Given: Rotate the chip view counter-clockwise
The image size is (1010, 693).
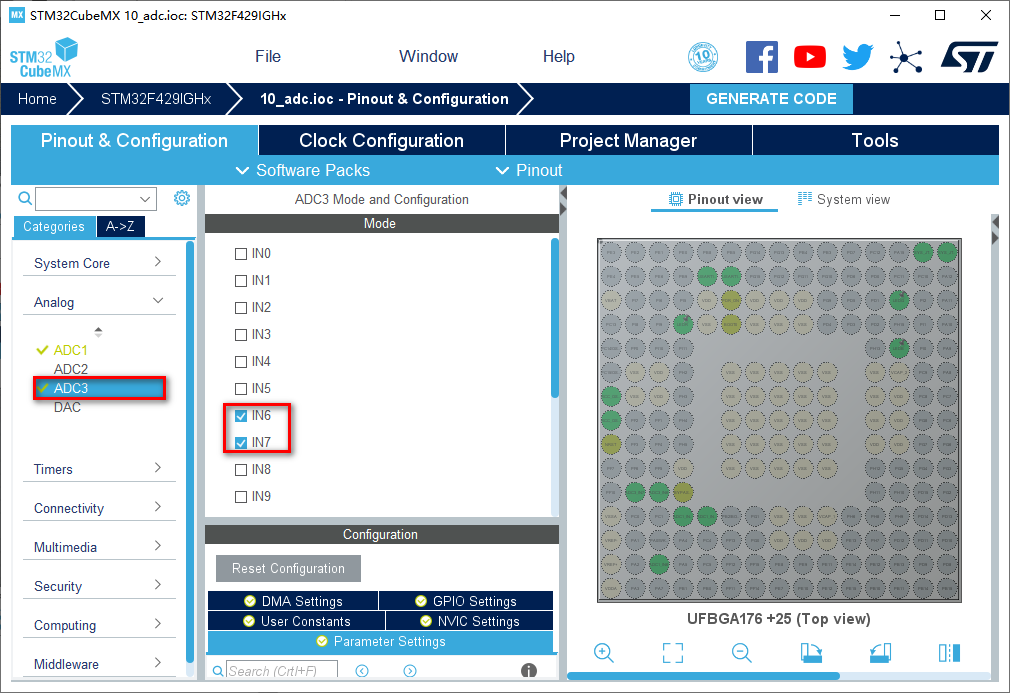Looking at the screenshot, I should coord(880,653).
